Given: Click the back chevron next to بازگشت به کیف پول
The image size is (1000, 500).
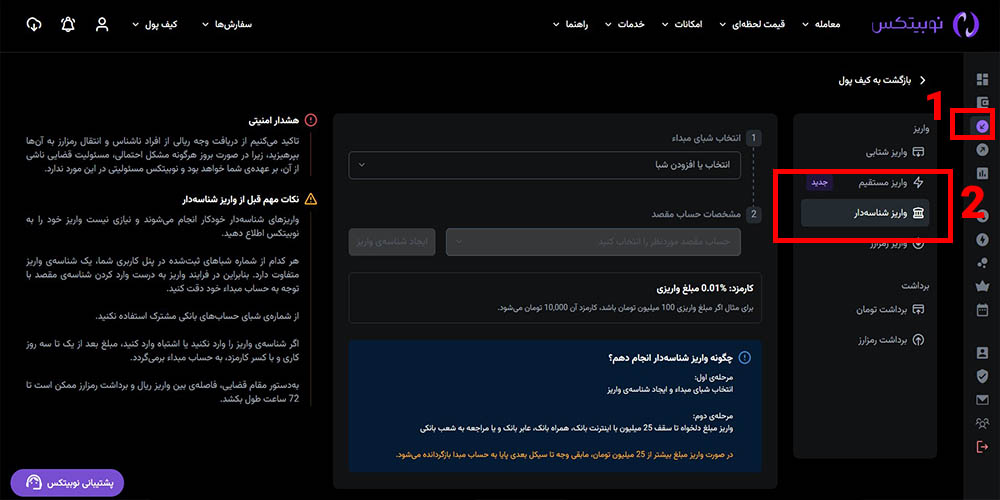Looking at the screenshot, I should [922, 80].
